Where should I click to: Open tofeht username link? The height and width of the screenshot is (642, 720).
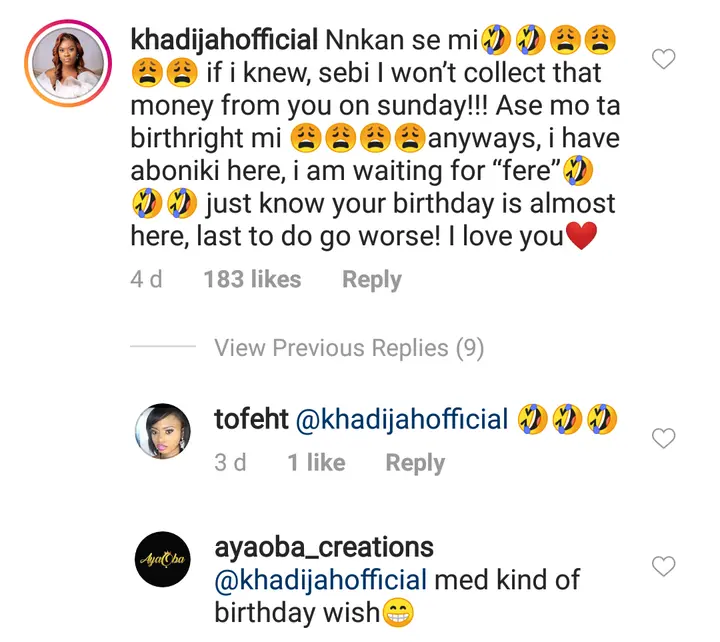(250, 420)
